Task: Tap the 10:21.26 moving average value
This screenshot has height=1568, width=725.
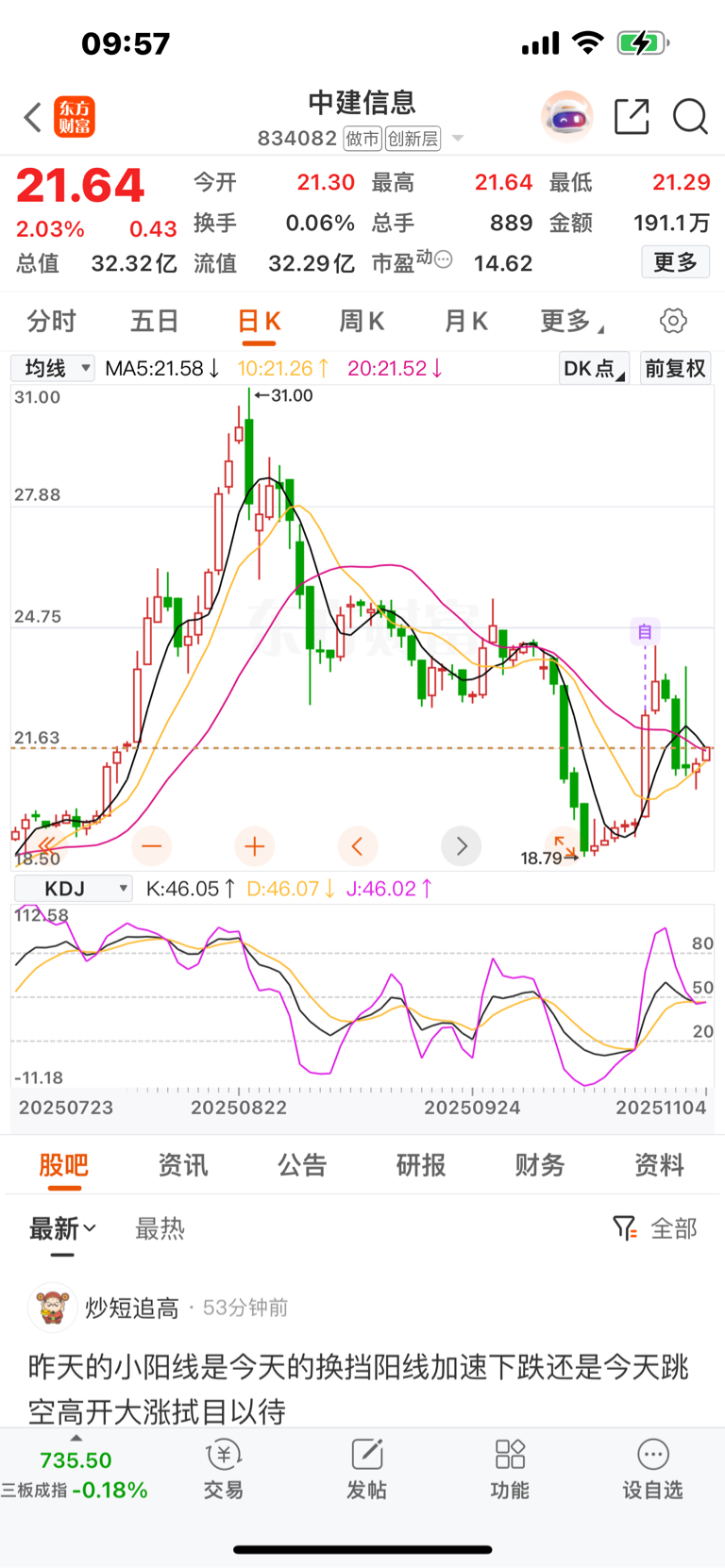Action: tap(283, 368)
